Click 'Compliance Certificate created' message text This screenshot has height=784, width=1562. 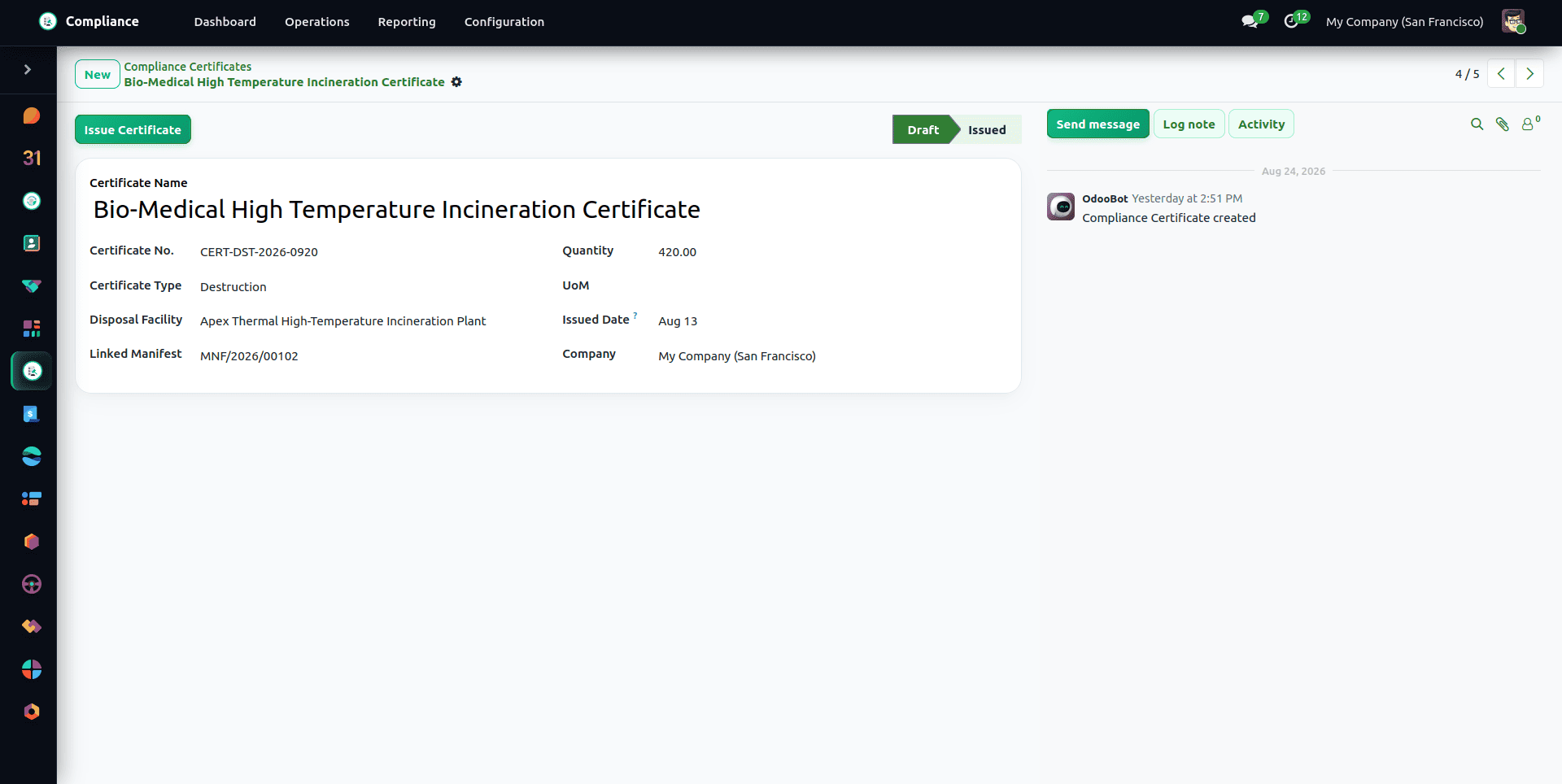coord(1169,218)
